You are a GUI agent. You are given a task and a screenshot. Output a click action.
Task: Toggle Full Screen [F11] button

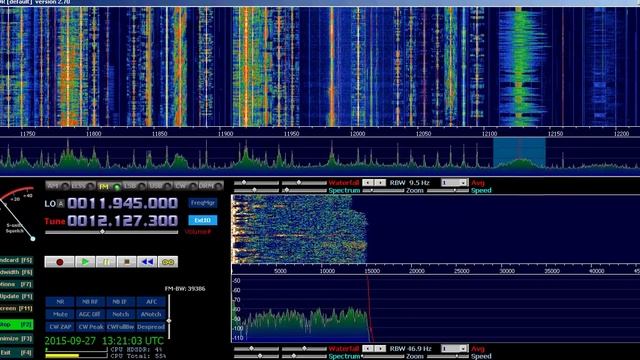pyautogui.click(x=16, y=309)
